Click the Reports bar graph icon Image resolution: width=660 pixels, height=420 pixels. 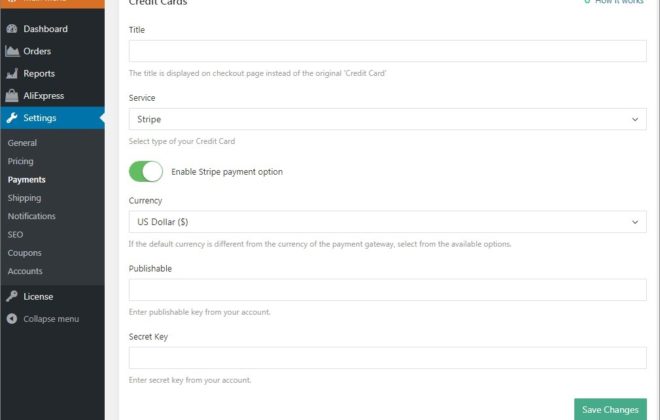[x=12, y=74]
